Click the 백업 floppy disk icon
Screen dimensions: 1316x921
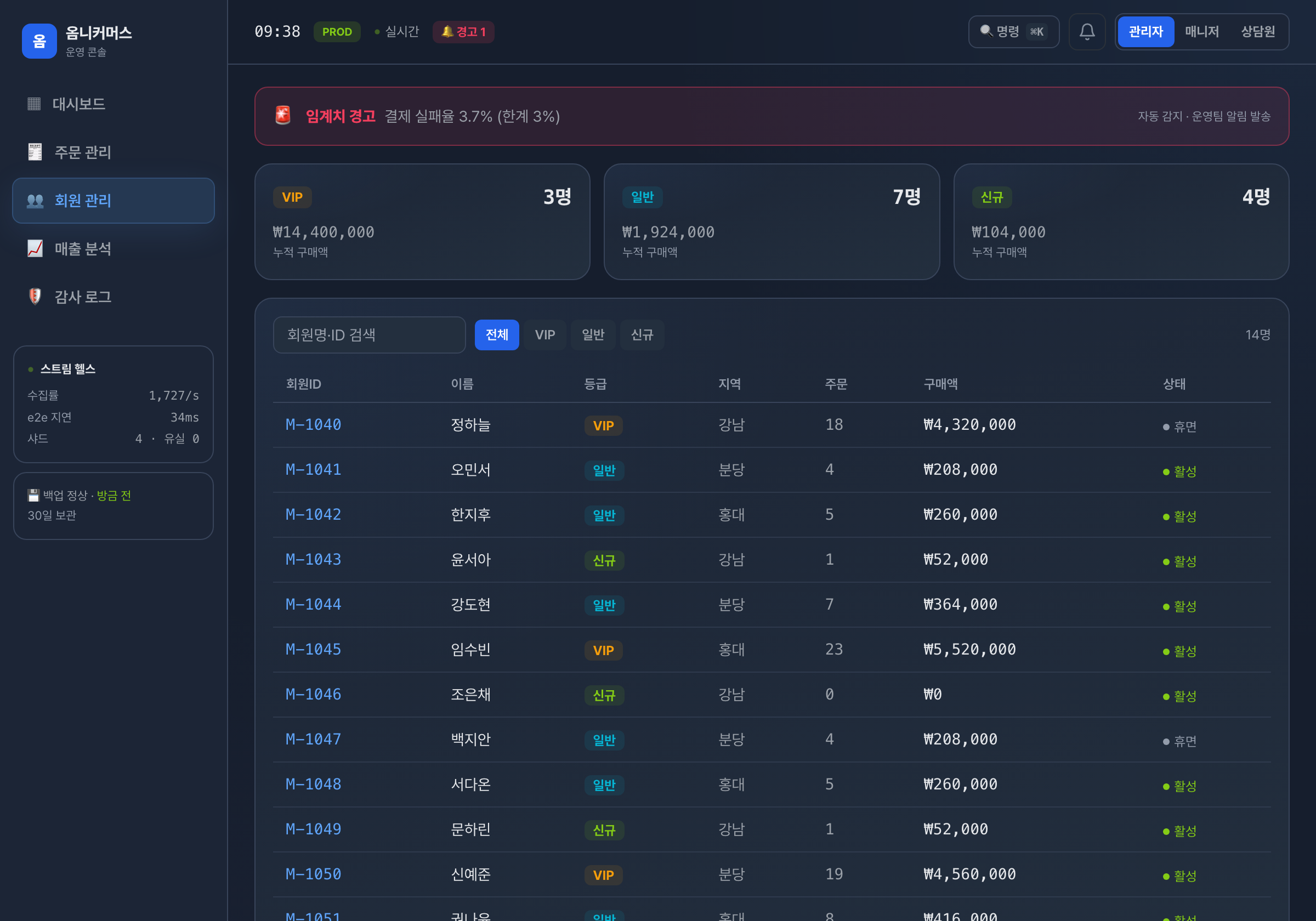(x=33, y=495)
